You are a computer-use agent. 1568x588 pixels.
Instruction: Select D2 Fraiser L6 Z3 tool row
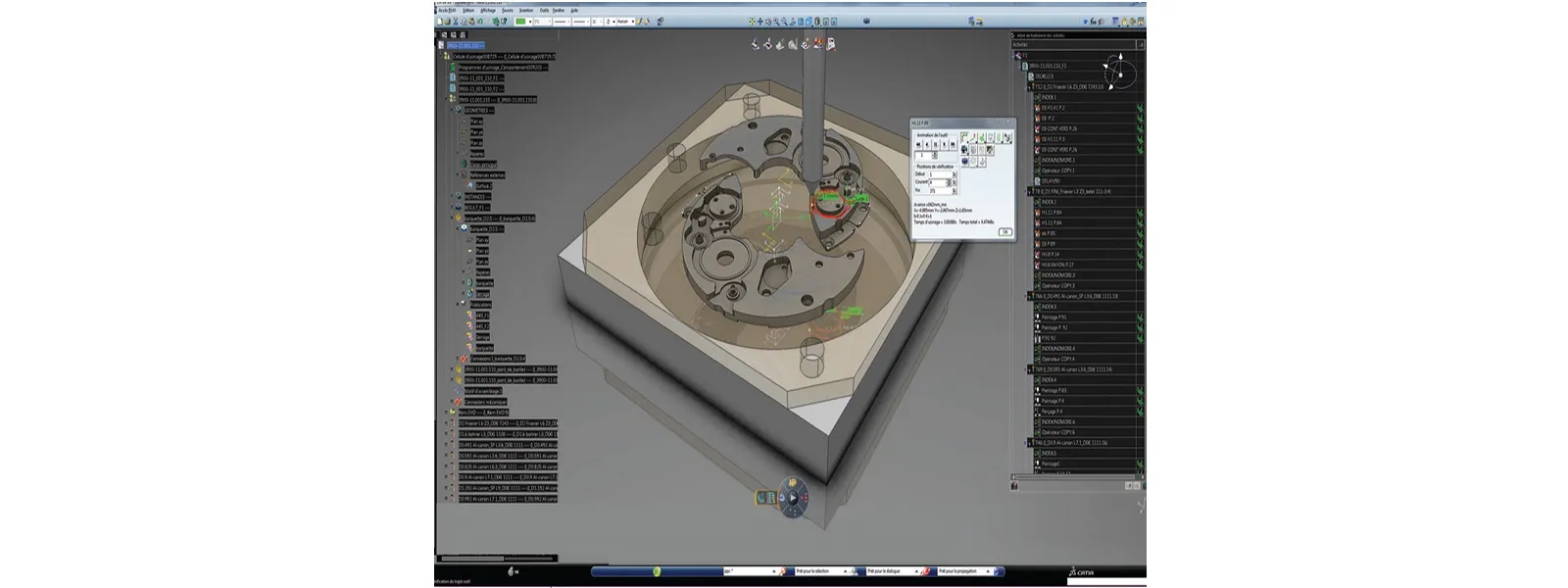tap(508, 422)
